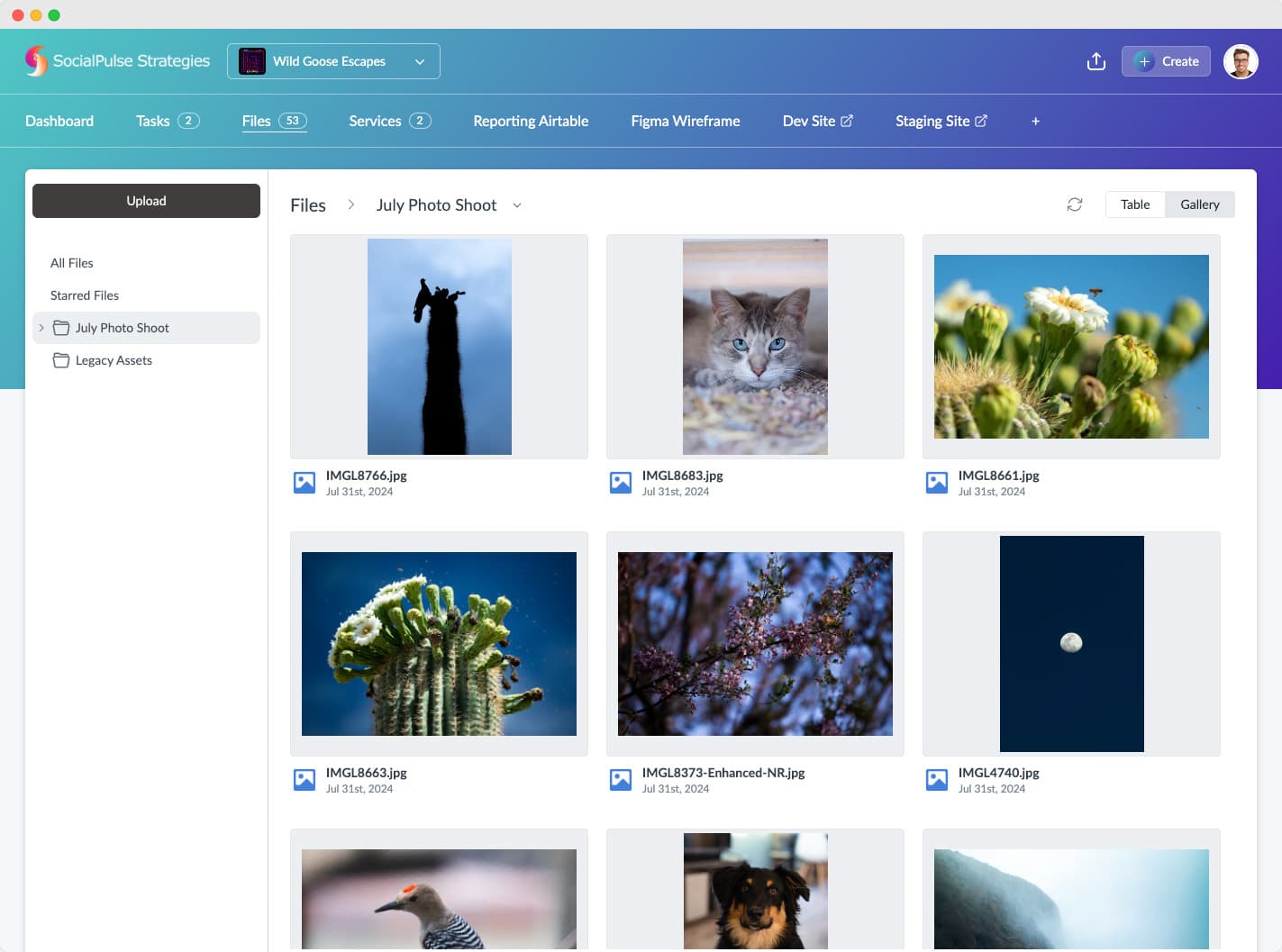Open the dog photo thumbnail
The image size is (1282, 952).
coord(756,891)
